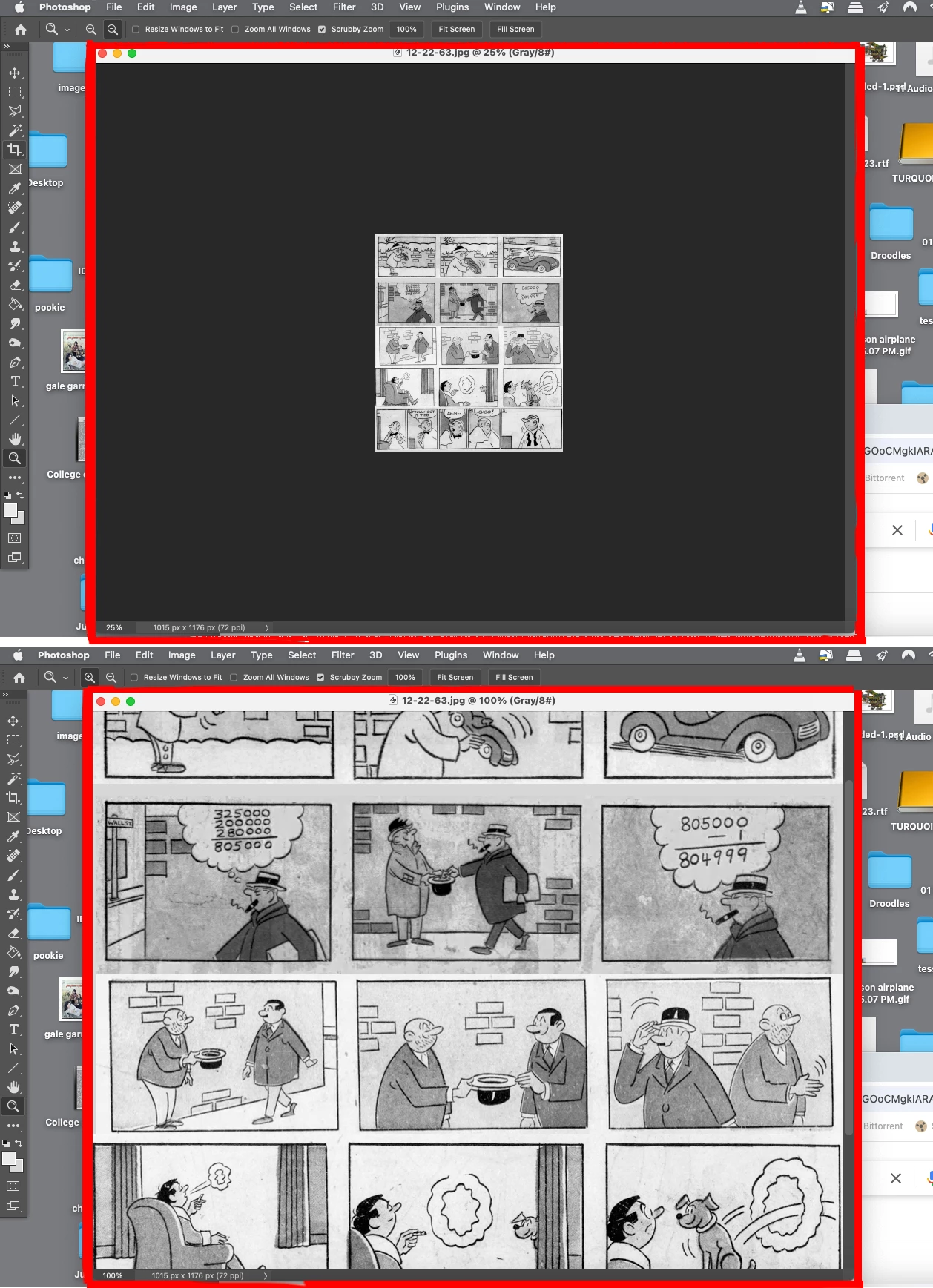Select the Line tool in the lower toolbar
This screenshot has width=933, height=1288.
(13, 1068)
